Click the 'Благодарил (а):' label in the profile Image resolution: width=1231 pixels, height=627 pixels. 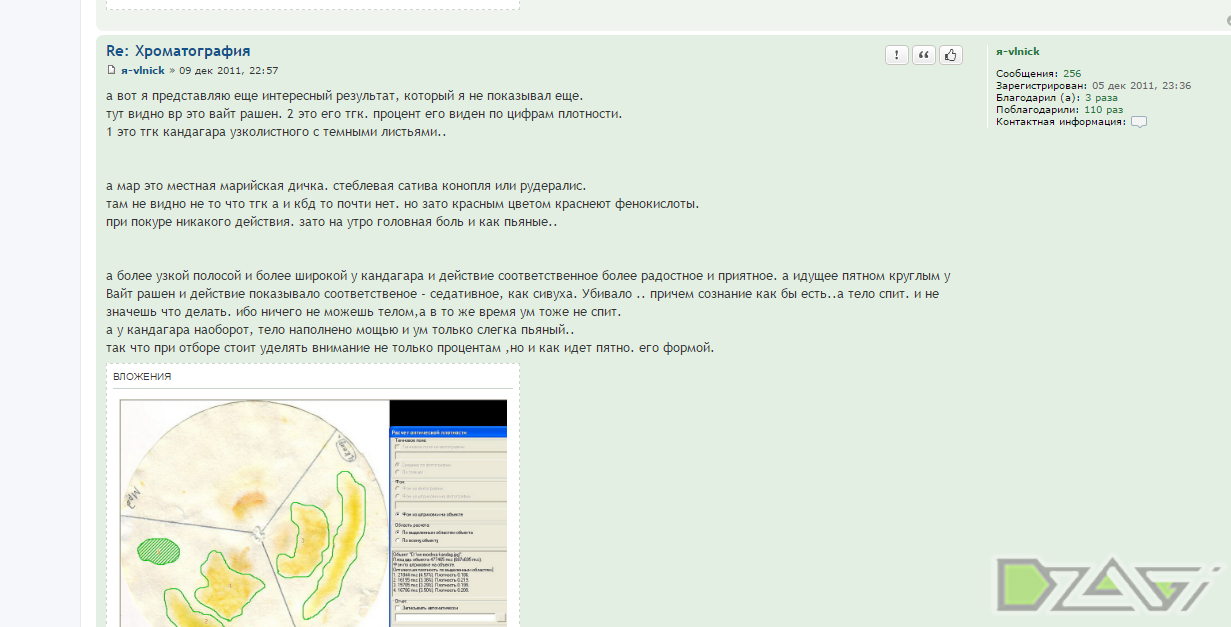point(1038,98)
